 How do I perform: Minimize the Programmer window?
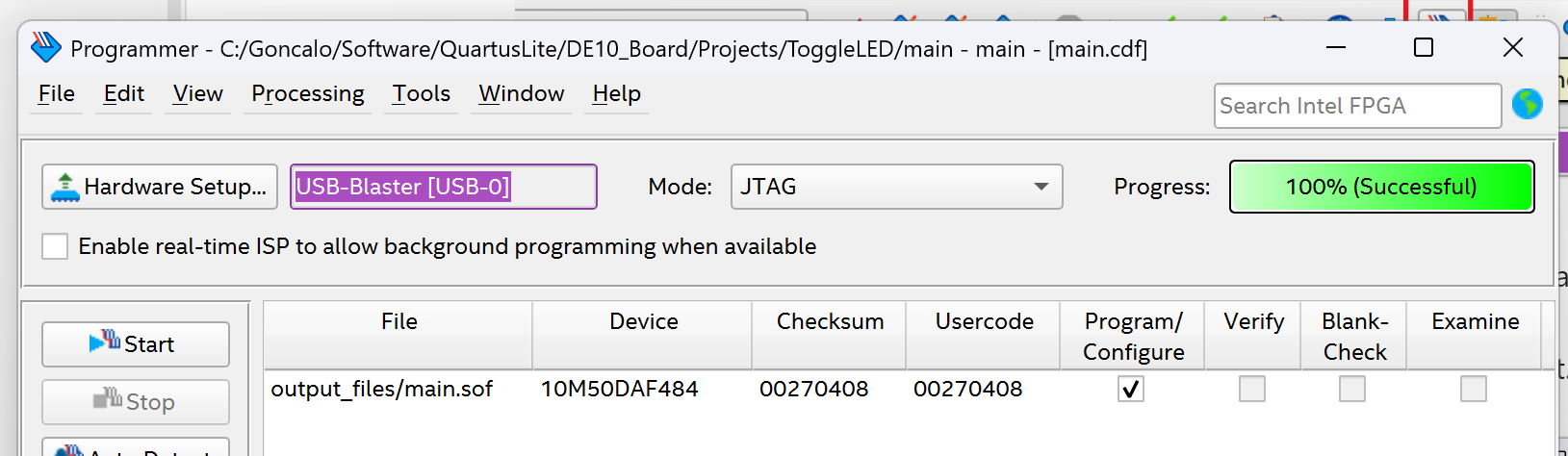(x=1336, y=48)
